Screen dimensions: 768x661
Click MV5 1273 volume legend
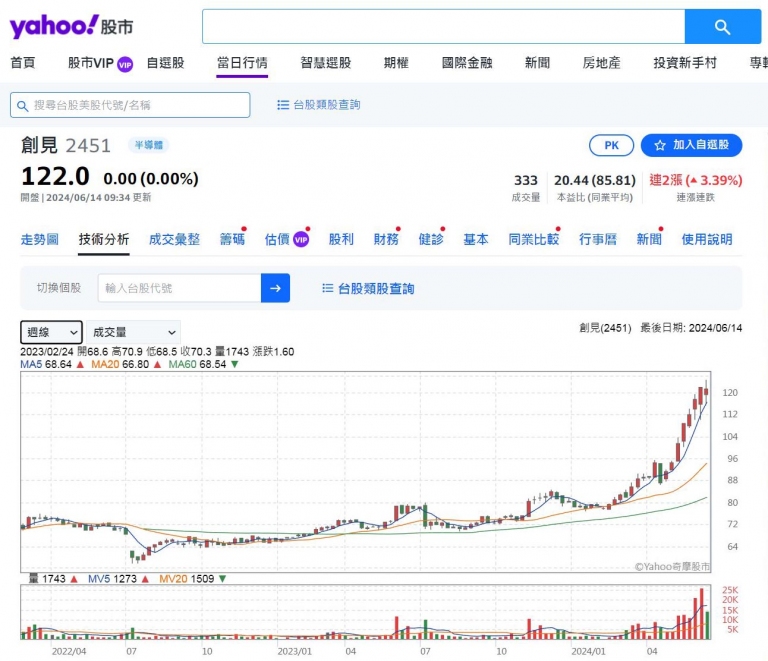[x=112, y=579]
